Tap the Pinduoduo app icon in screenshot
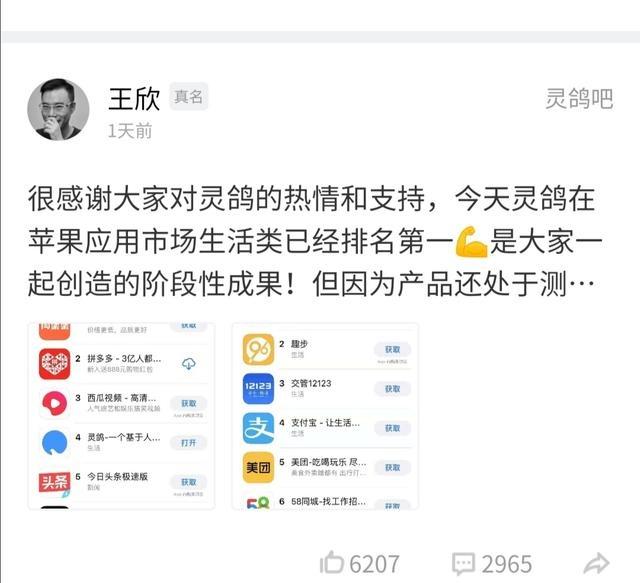 click(x=55, y=364)
